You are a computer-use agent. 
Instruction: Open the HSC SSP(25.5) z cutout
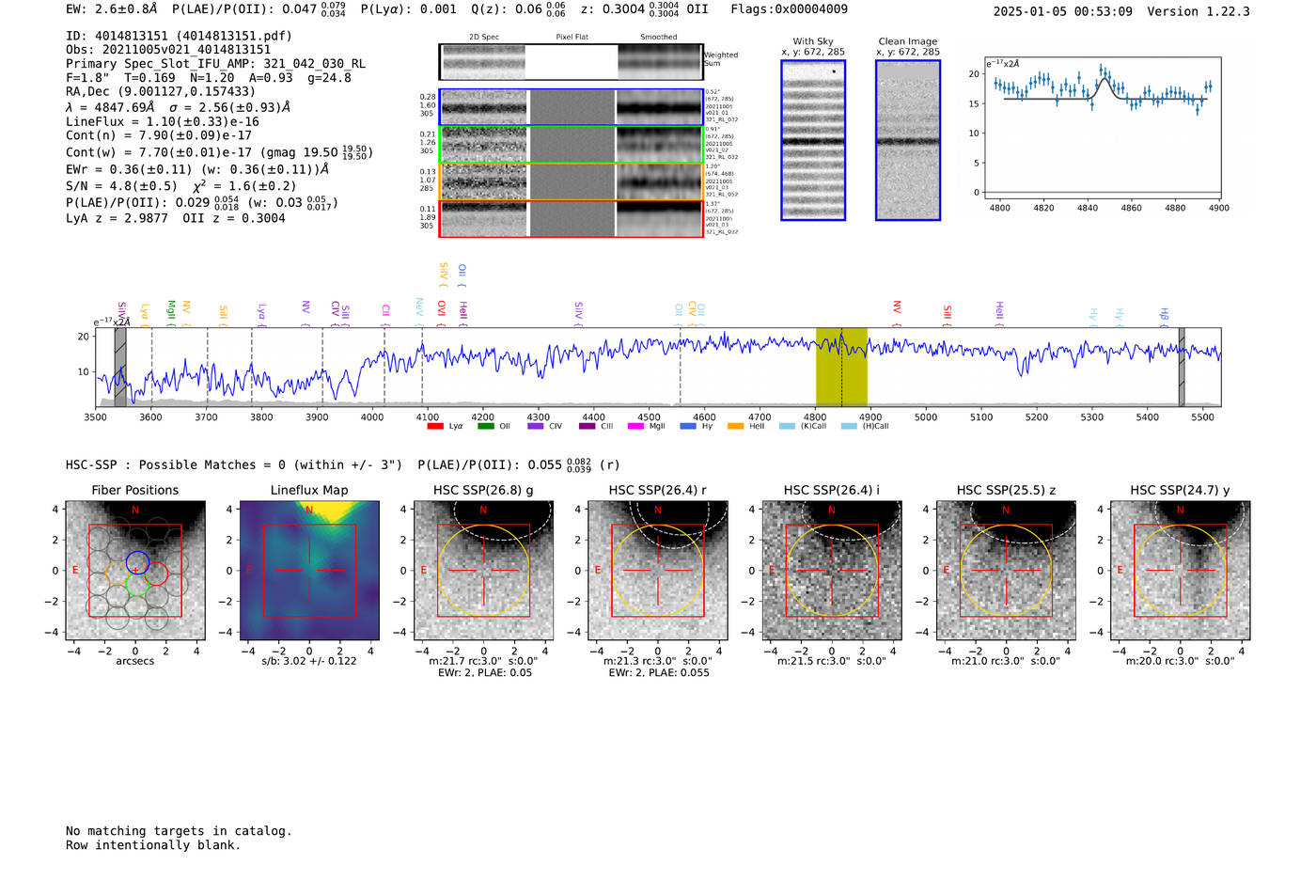(1006, 571)
